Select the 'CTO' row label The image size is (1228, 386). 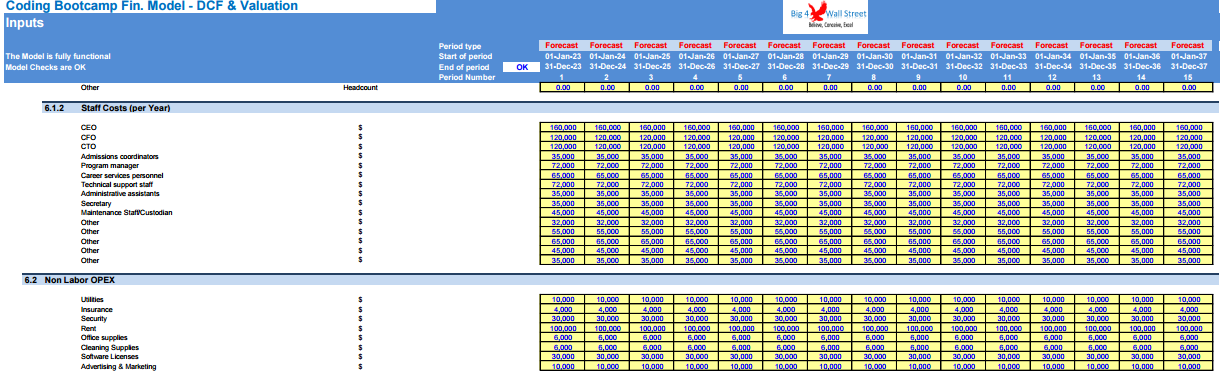coord(89,147)
